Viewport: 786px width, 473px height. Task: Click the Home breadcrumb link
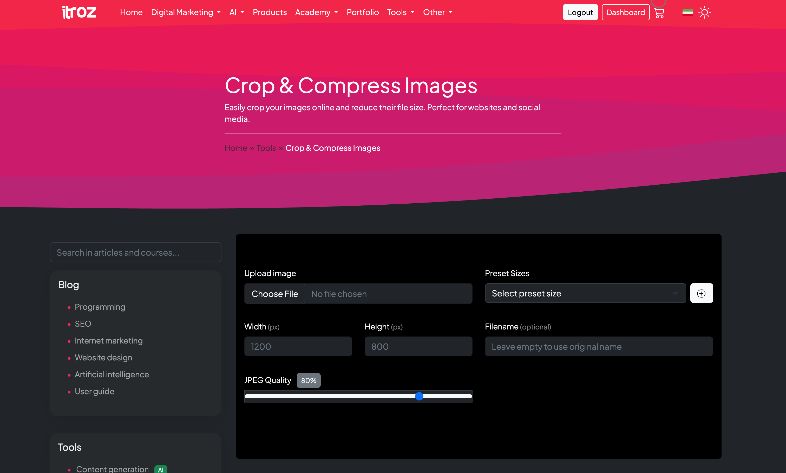(x=236, y=148)
